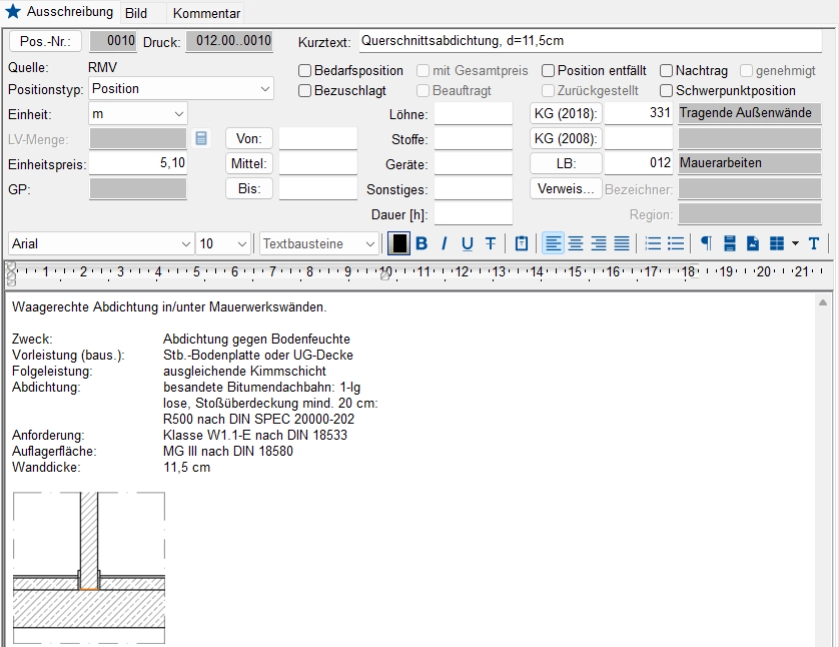Show paragraph marks icon
This screenshot has height=647, width=839.
705,244
